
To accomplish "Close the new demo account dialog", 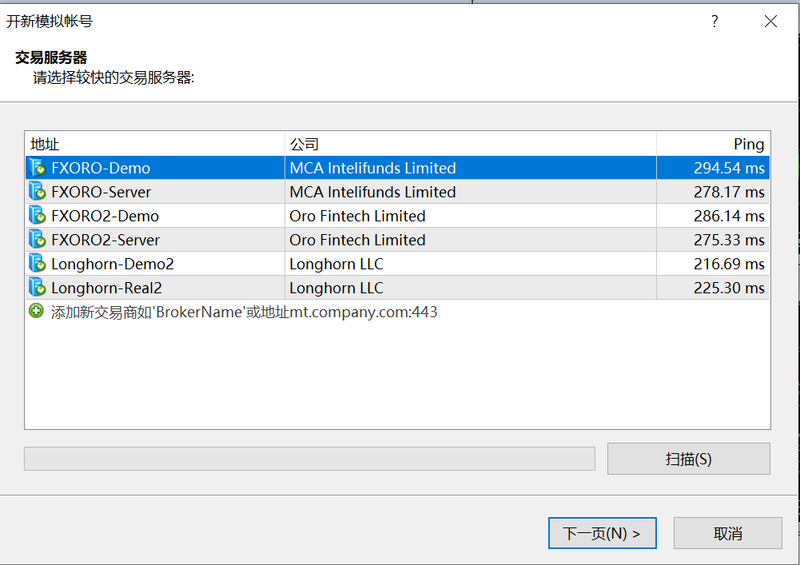I will point(770,21).
